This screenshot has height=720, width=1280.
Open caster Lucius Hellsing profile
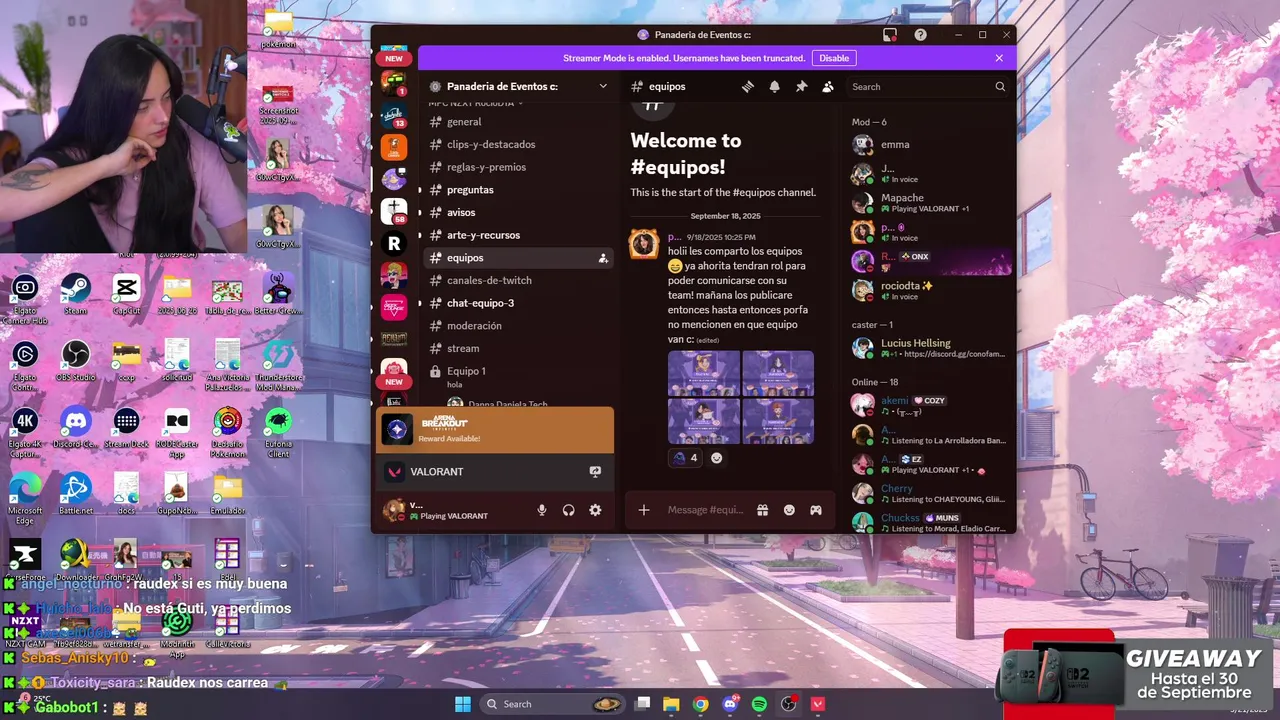929,348
